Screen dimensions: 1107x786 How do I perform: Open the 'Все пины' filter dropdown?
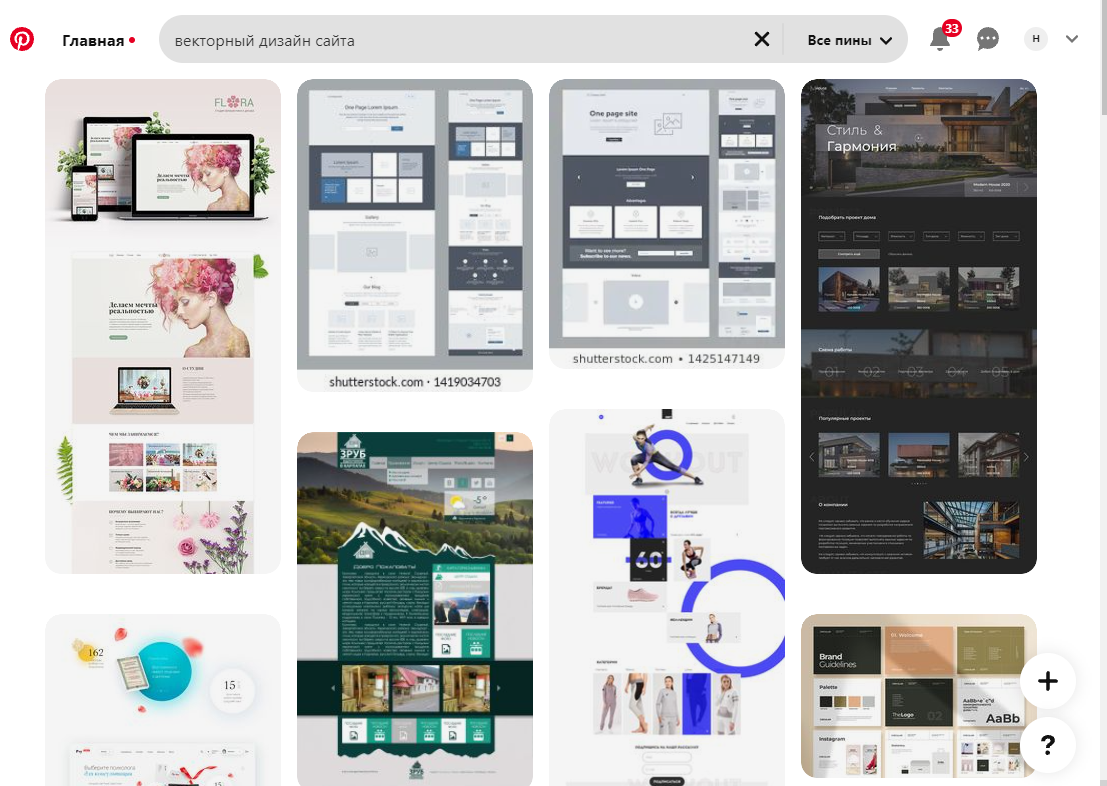point(849,40)
